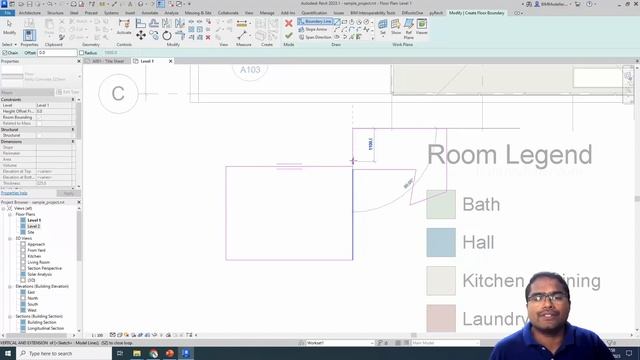This screenshot has height=360, width=640.
Task: Select the Slope Arrow tool
Action: pyautogui.click(x=313, y=29)
